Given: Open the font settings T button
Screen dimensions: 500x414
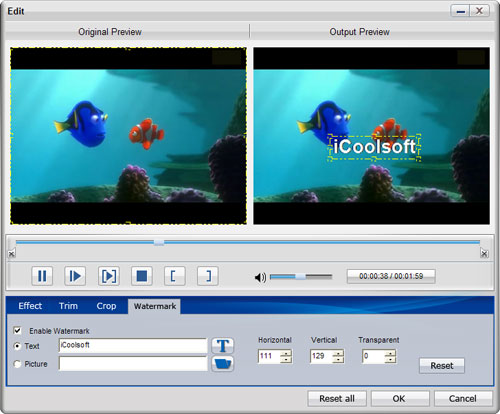Looking at the screenshot, I should [223, 346].
